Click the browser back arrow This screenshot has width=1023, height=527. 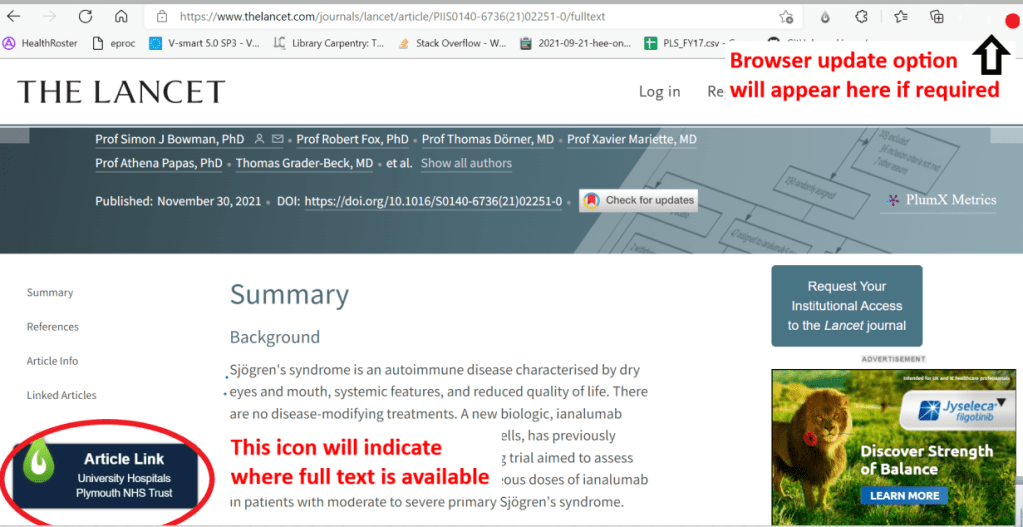click(x=14, y=17)
